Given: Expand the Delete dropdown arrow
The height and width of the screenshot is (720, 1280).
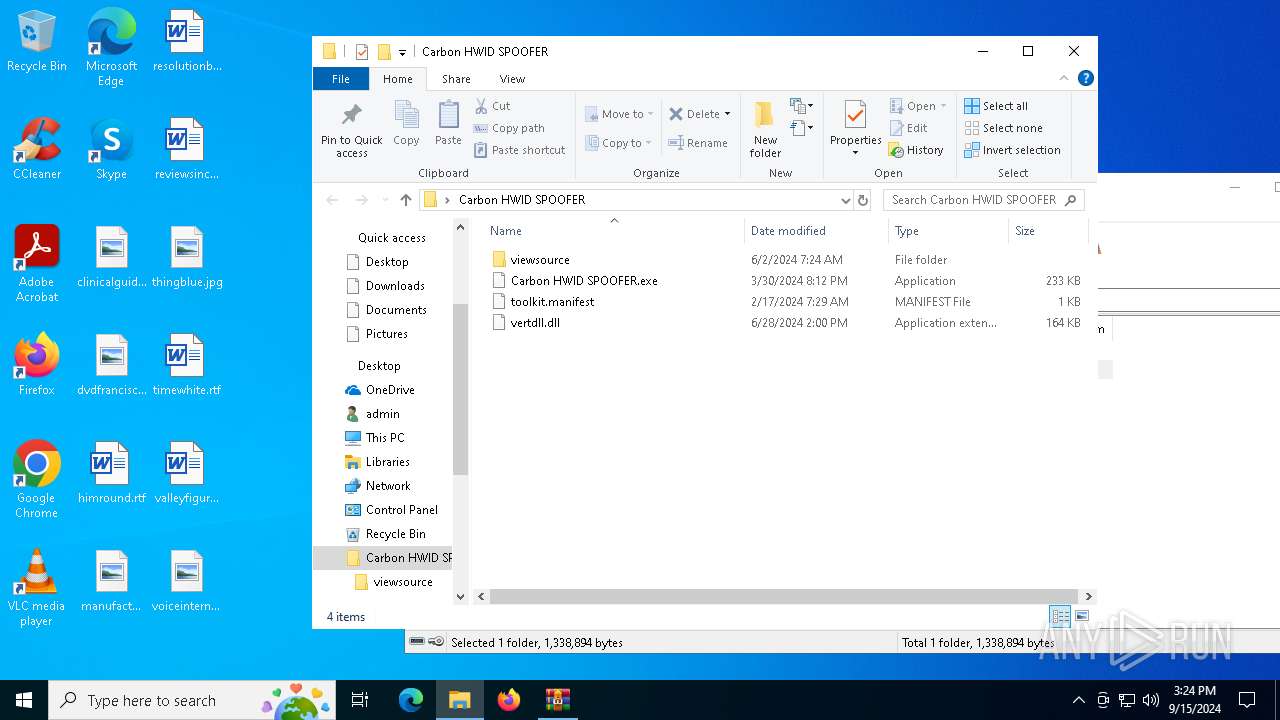Looking at the screenshot, I should pyautogui.click(x=727, y=114).
